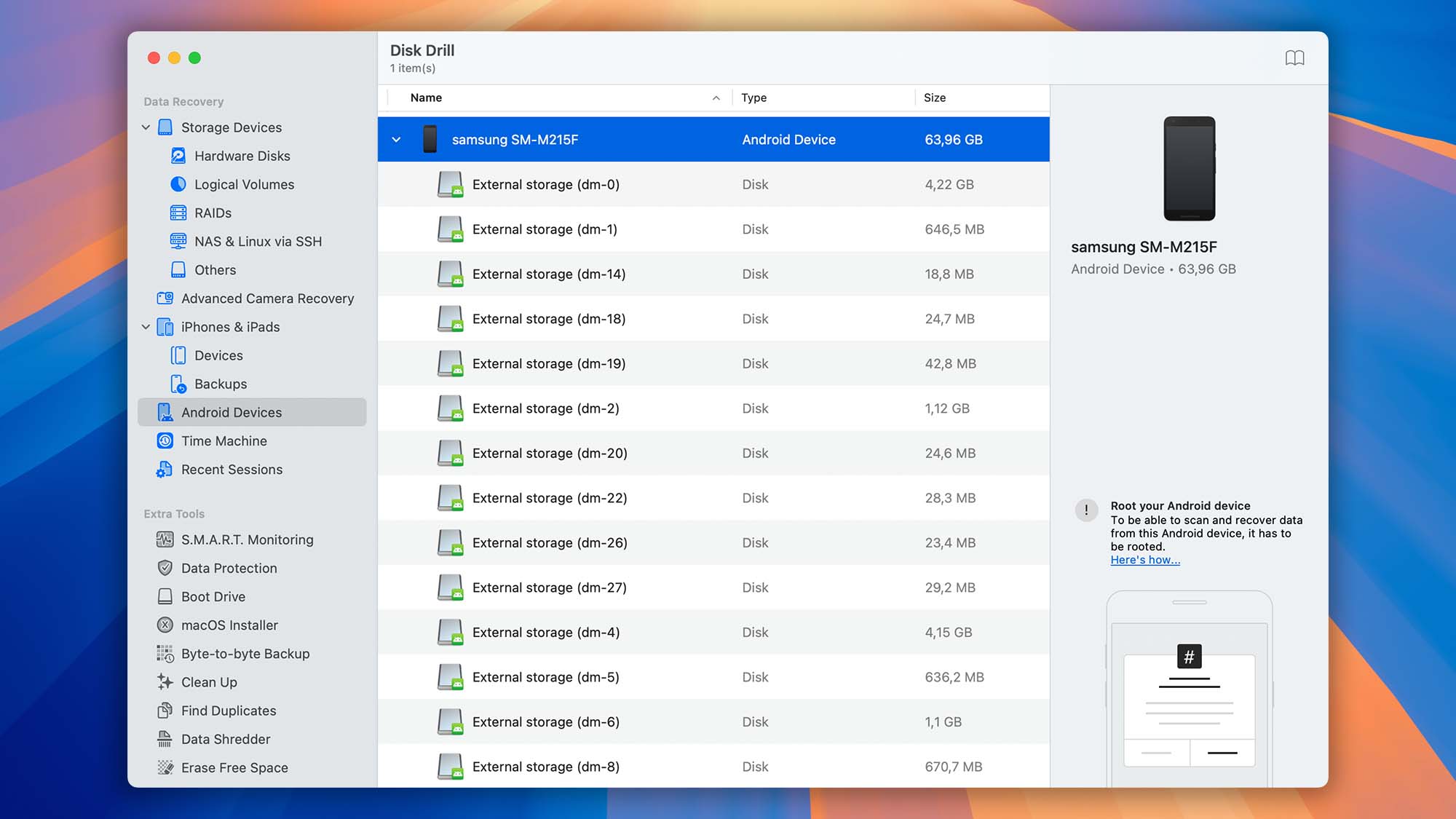Sort by the Name column header
Viewport: 1456px width, 819px height.
(426, 98)
